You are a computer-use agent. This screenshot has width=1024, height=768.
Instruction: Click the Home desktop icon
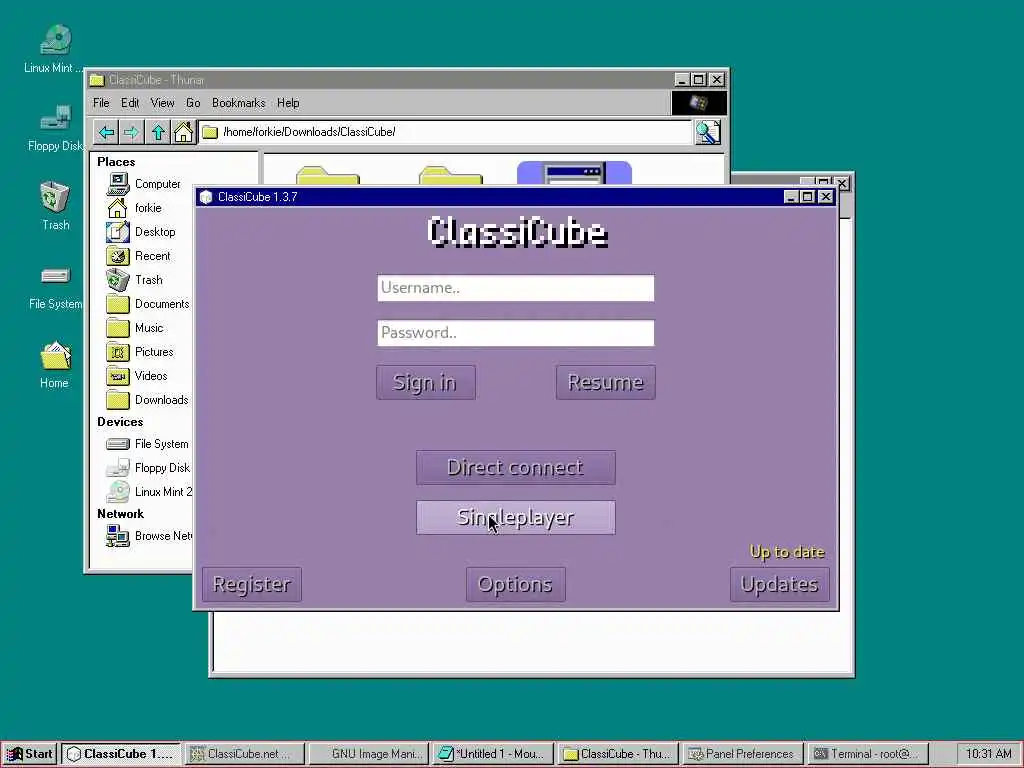(x=55, y=365)
